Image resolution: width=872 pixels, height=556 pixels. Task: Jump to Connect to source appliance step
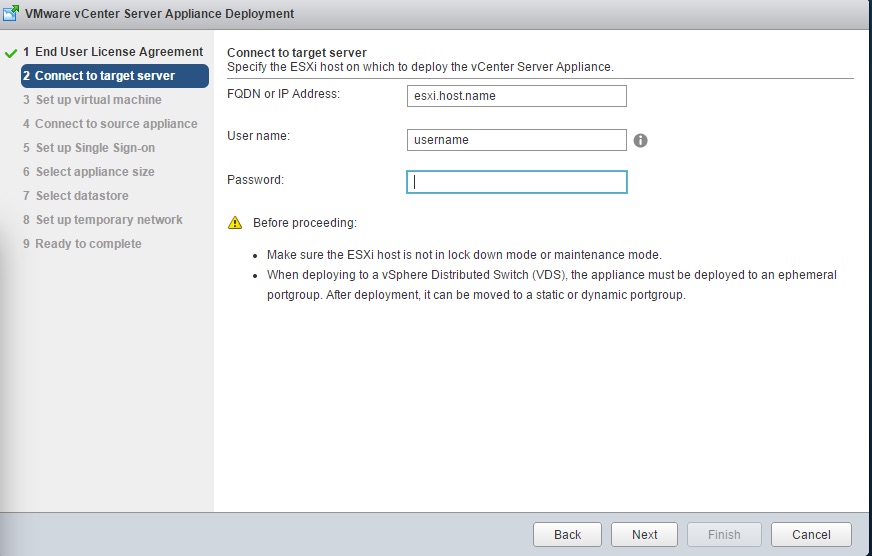116,124
